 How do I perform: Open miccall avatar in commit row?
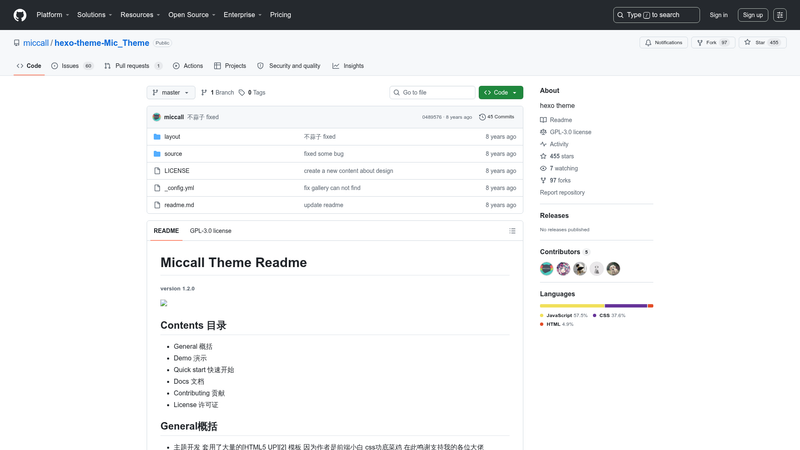click(x=157, y=117)
